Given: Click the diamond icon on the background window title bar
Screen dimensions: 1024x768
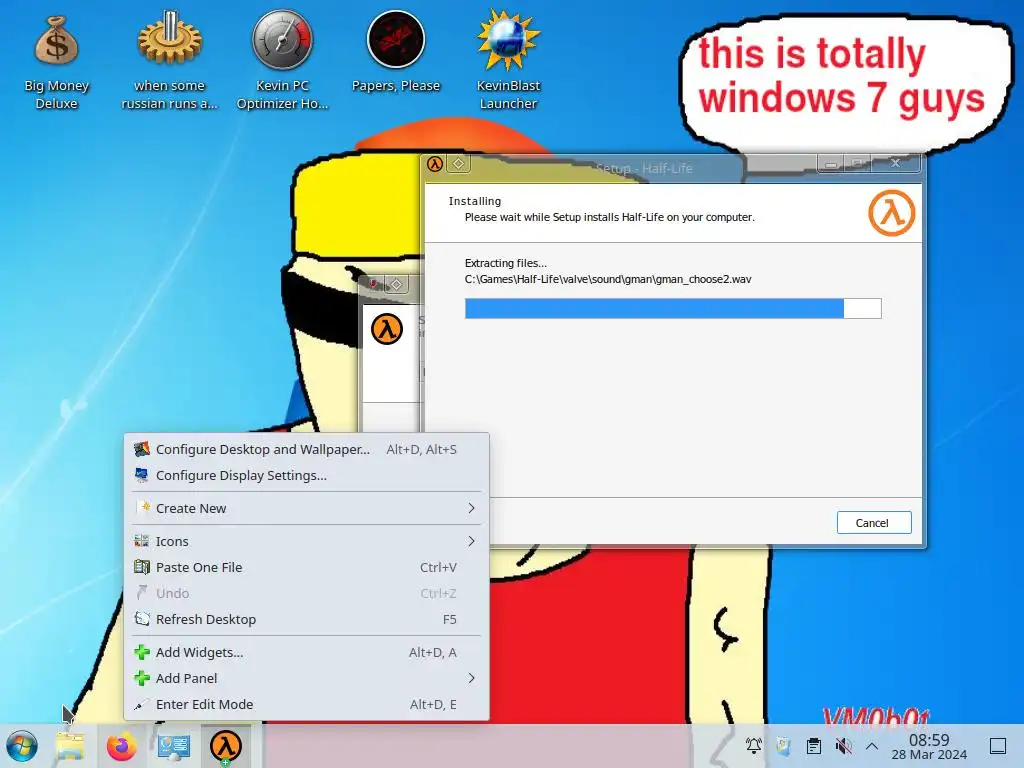Looking at the screenshot, I should point(396,284).
